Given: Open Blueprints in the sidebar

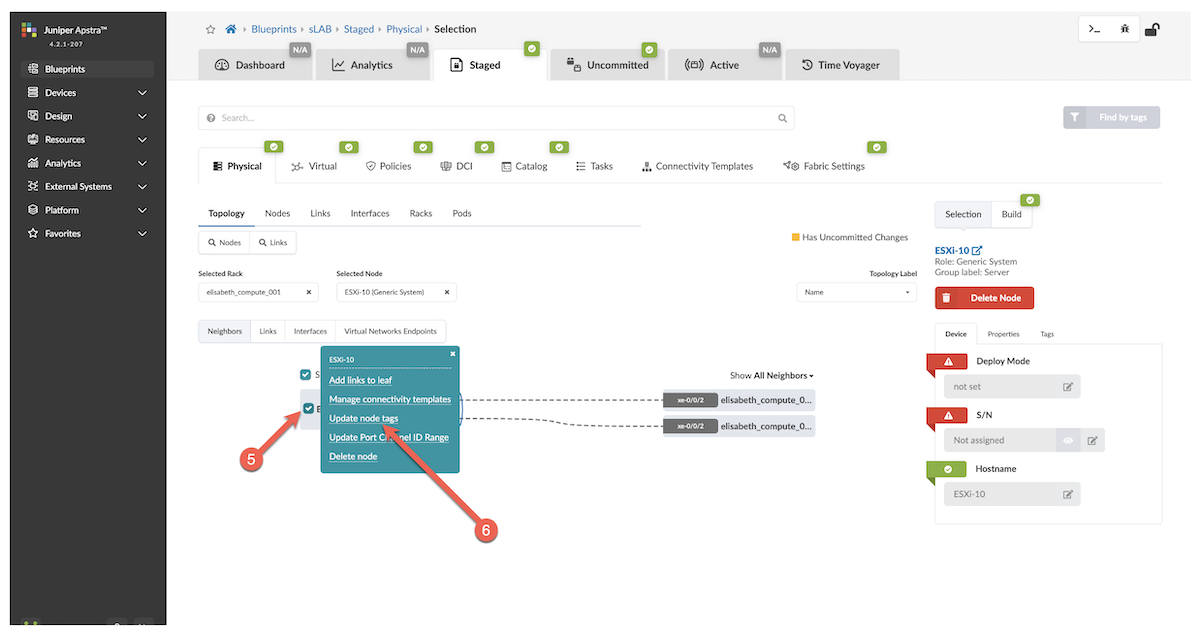Looking at the screenshot, I should pyautogui.click(x=88, y=69).
